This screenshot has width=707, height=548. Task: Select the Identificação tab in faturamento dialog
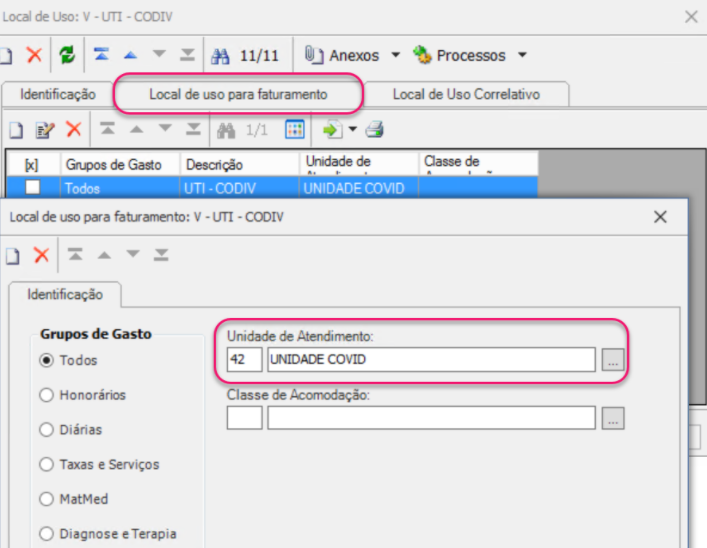[x=65, y=295]
